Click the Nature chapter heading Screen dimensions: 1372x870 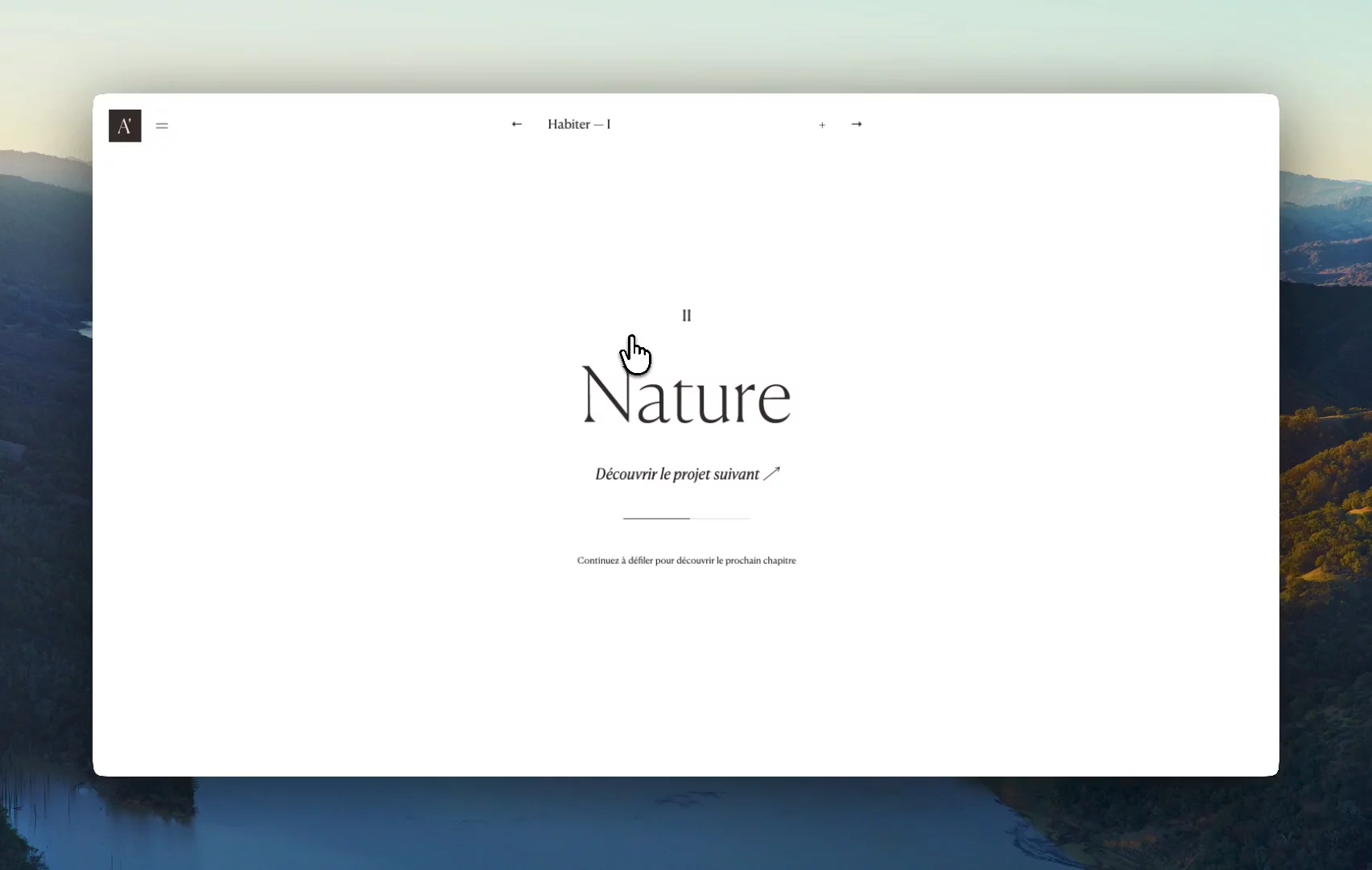(x=687, y=395)
